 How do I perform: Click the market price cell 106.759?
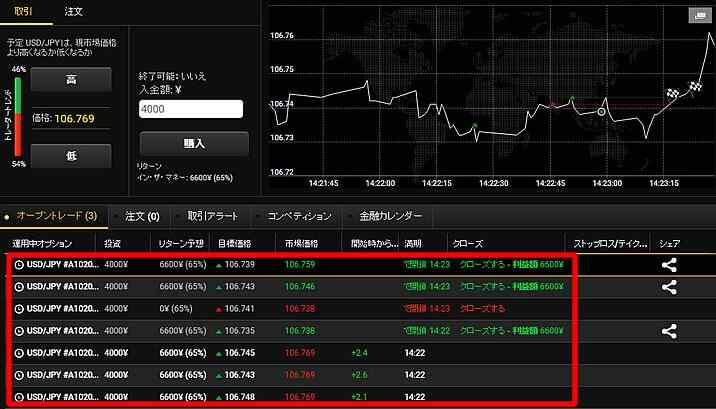(x=300, y=264)
